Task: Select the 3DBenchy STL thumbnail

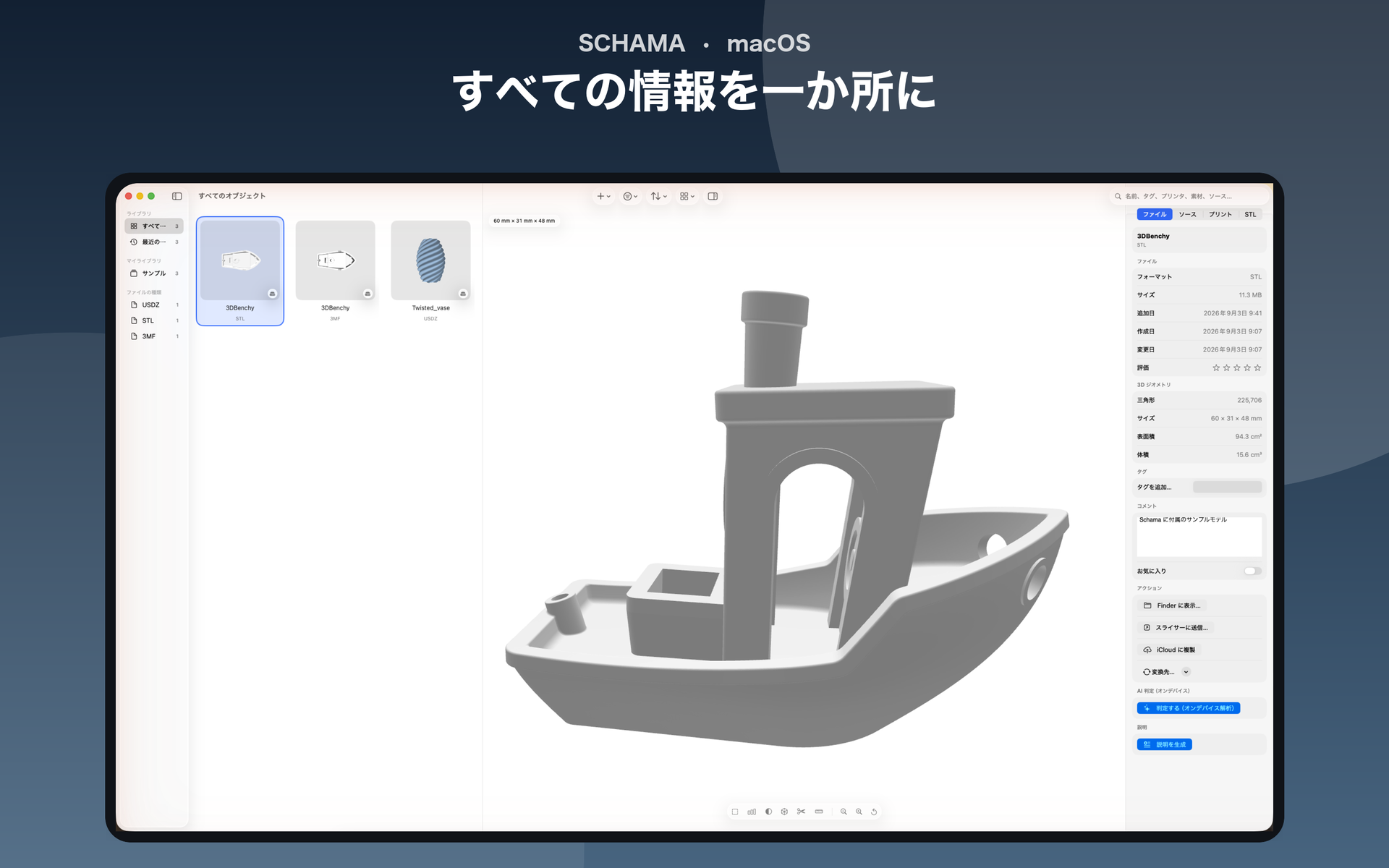Action: point(240,260)
